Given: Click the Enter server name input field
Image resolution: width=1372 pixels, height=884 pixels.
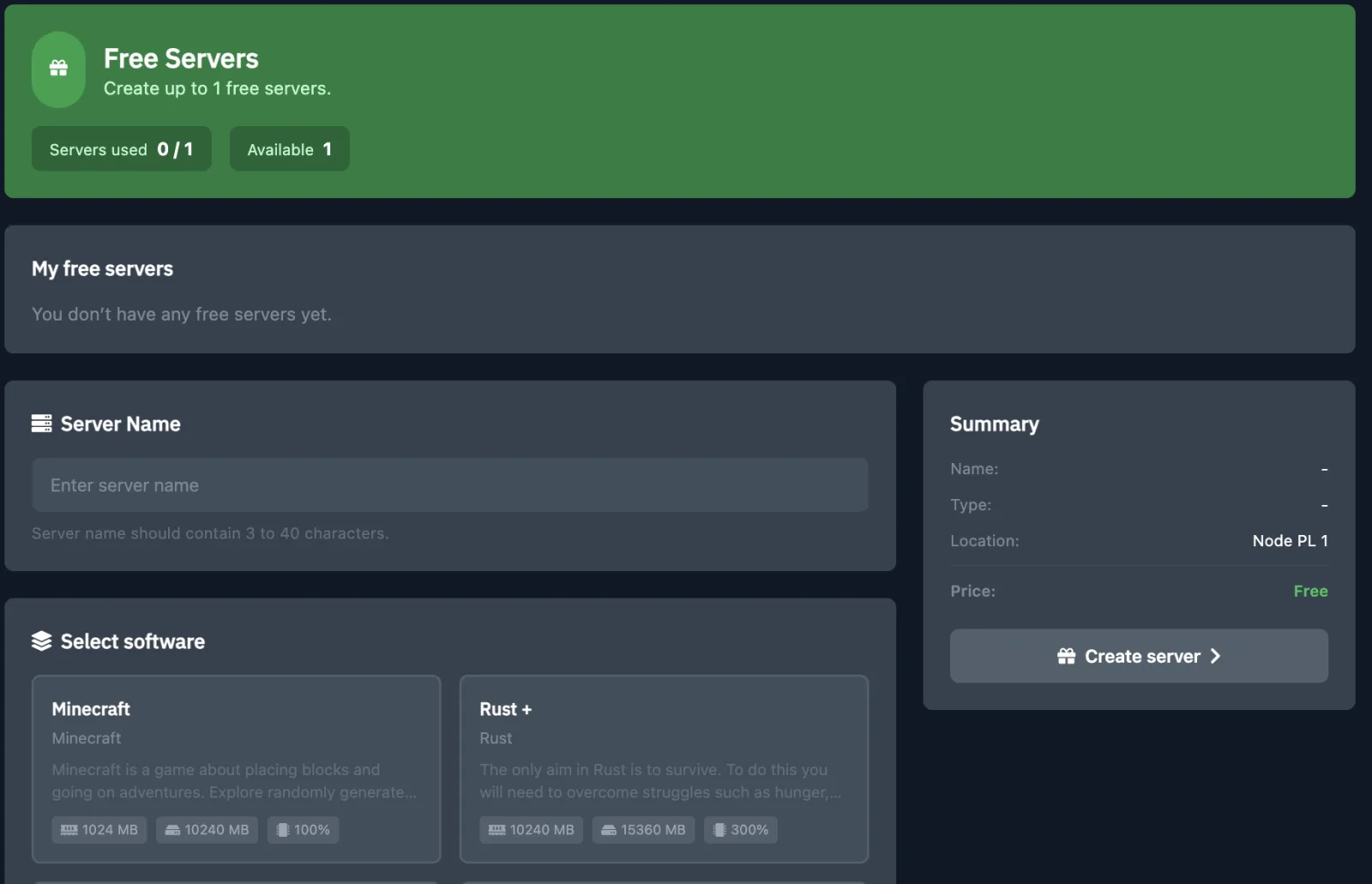Looking at the screenshot, I should pos(449,484).
